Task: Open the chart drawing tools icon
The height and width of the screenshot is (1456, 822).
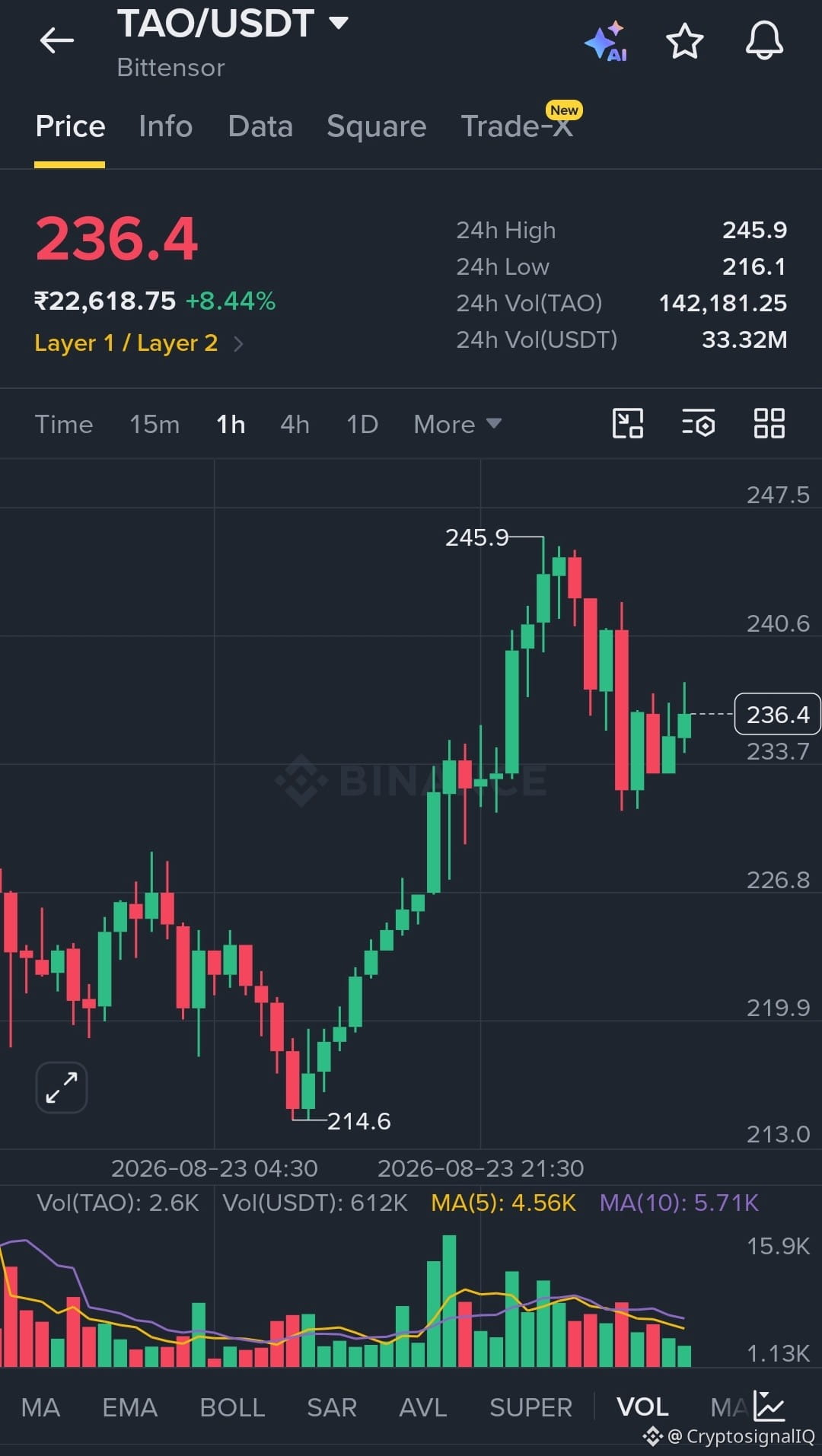Action: [x=628, y=423]
